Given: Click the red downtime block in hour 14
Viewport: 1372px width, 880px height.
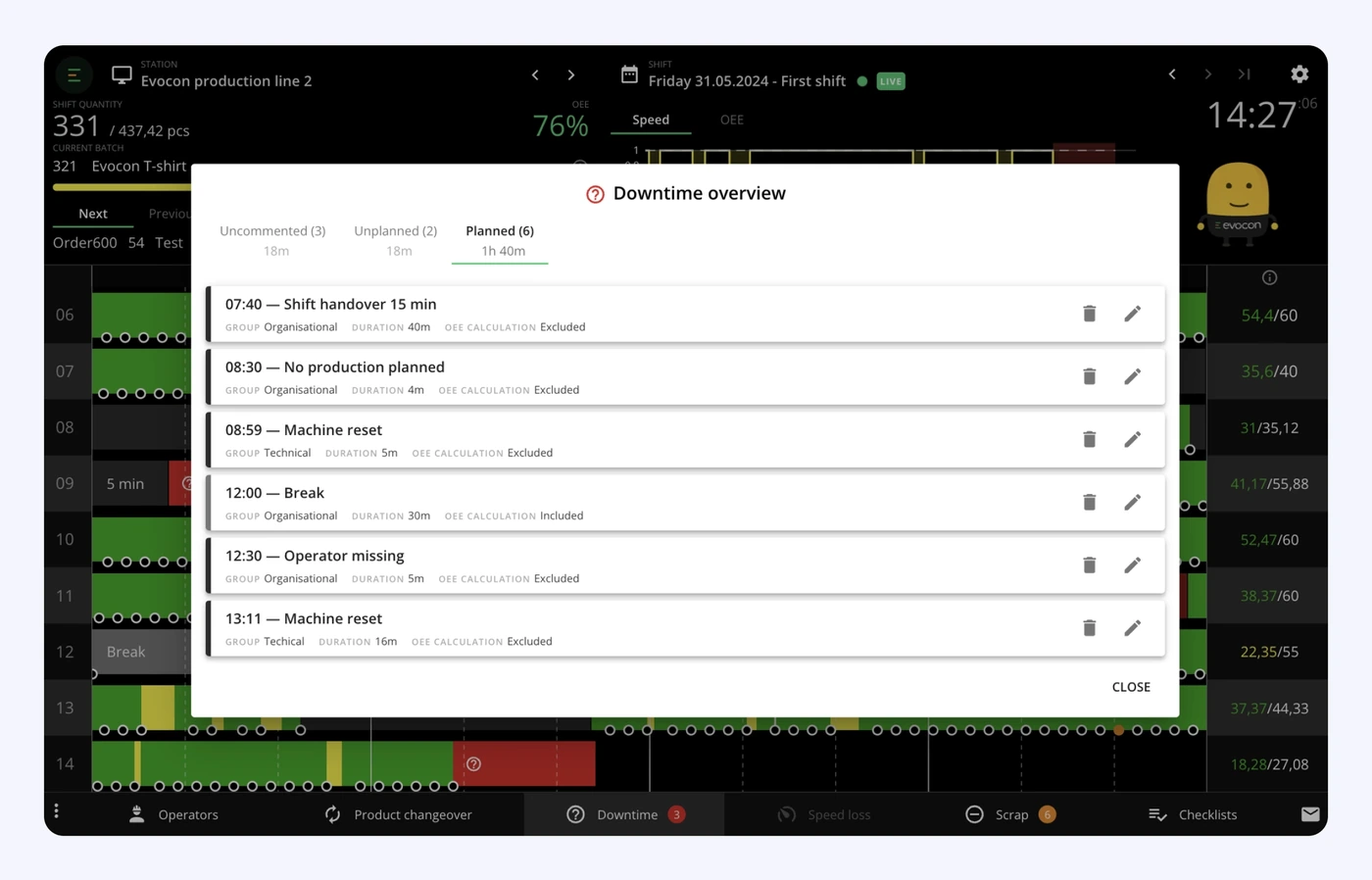Looking at the screenshot, I should point(524,763).
